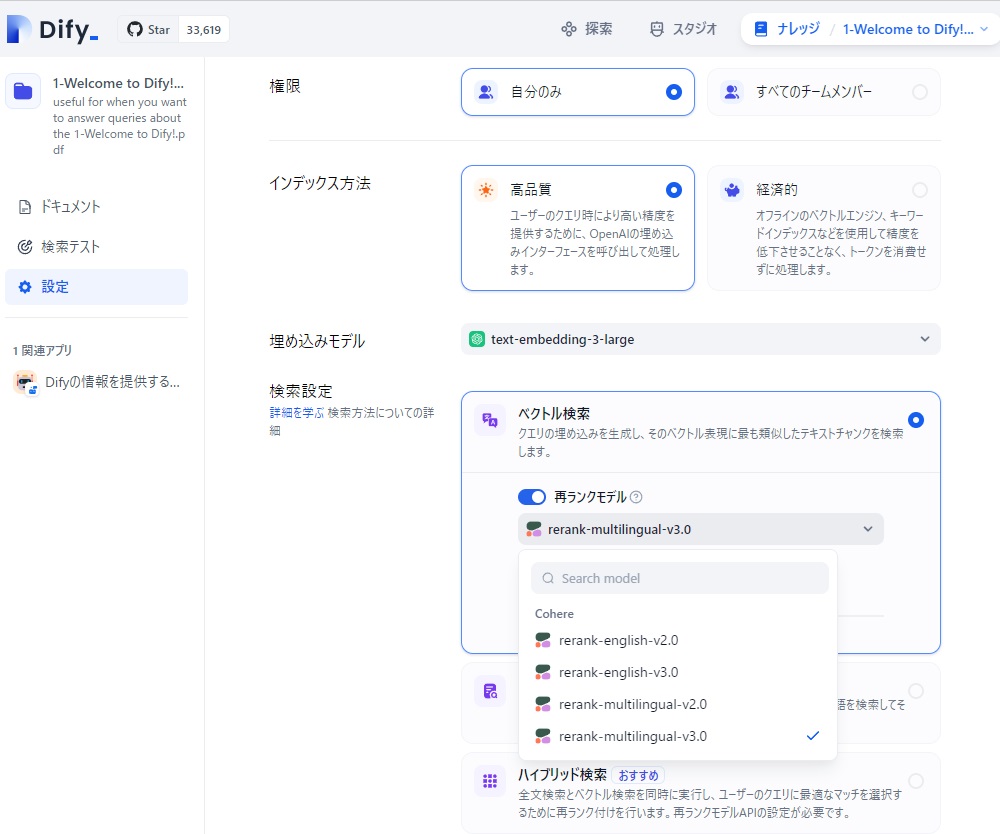Choose rerank-multilingual-v3.0 from the list
This screenshot has height=834, width=1000.
click(x=678, y=736)
